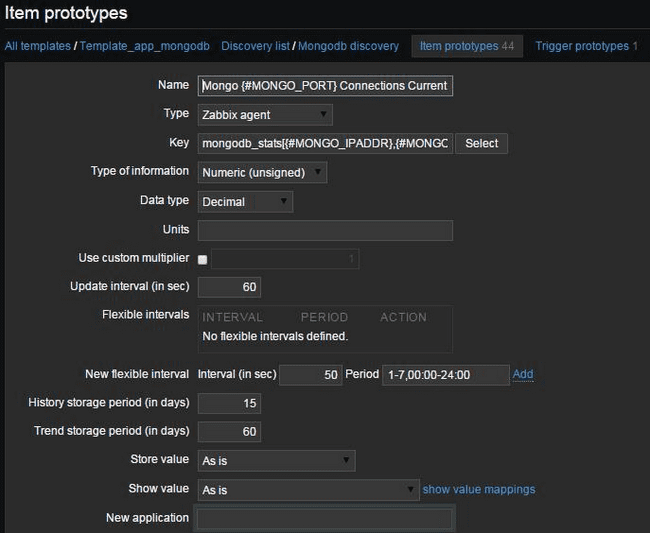Image resolution: width=652 pixels, height=533 pixels.
Task: Click the Update interval field
Action: [229, 288]
